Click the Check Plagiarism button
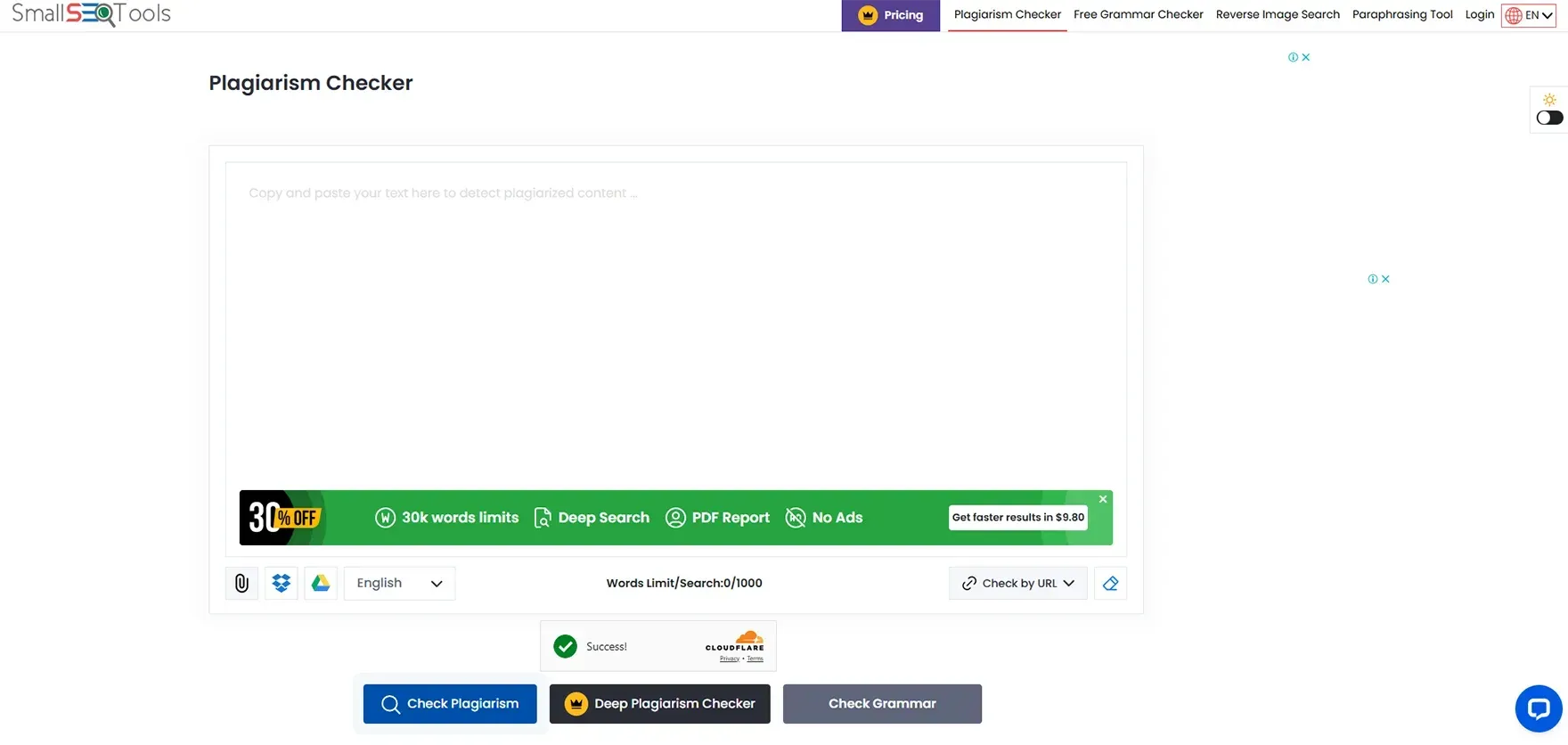 pyautogui.click(x=450, y=704)
